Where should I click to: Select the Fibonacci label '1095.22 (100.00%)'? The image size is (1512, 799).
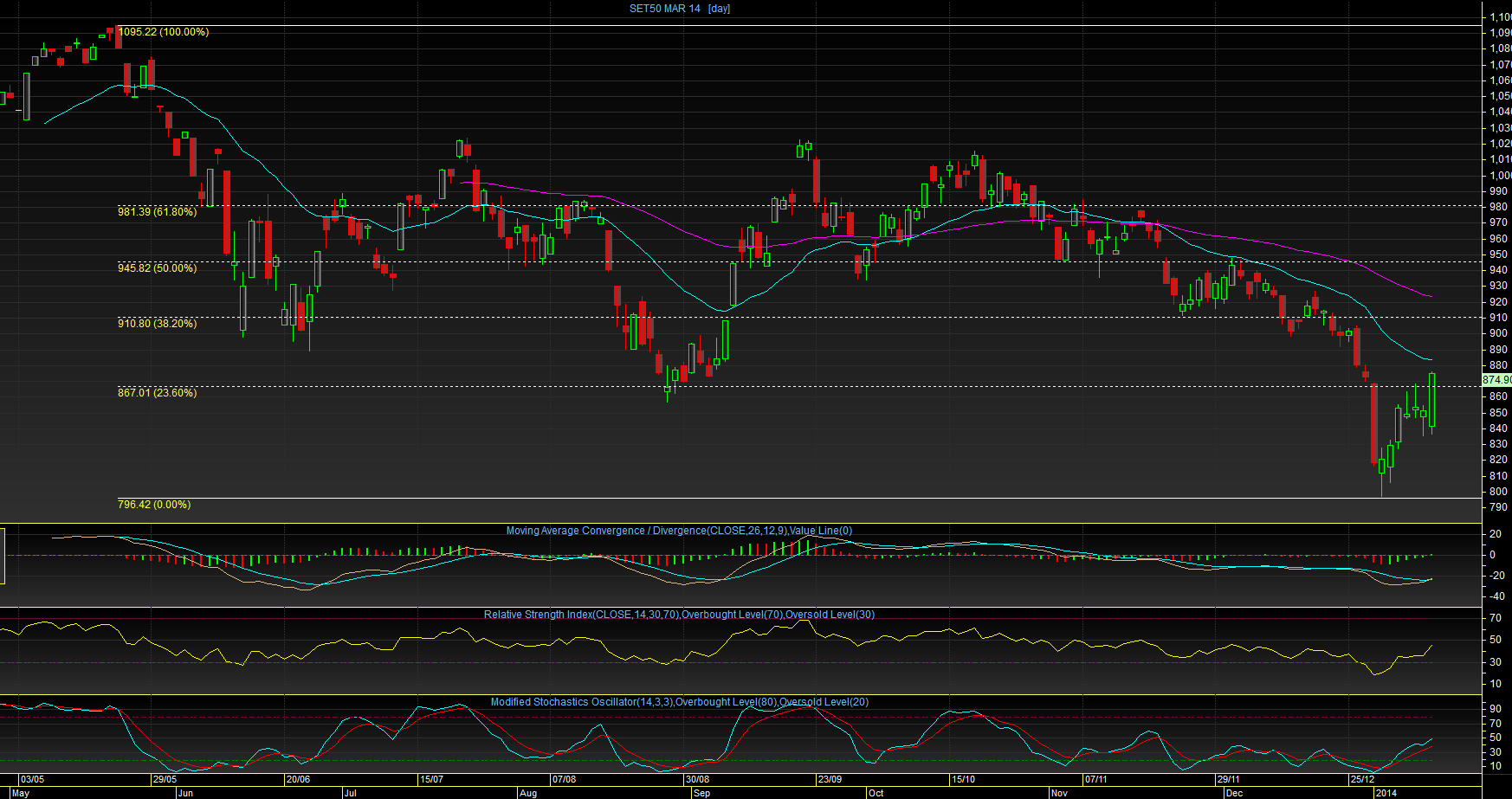click(x=164, y=32)
